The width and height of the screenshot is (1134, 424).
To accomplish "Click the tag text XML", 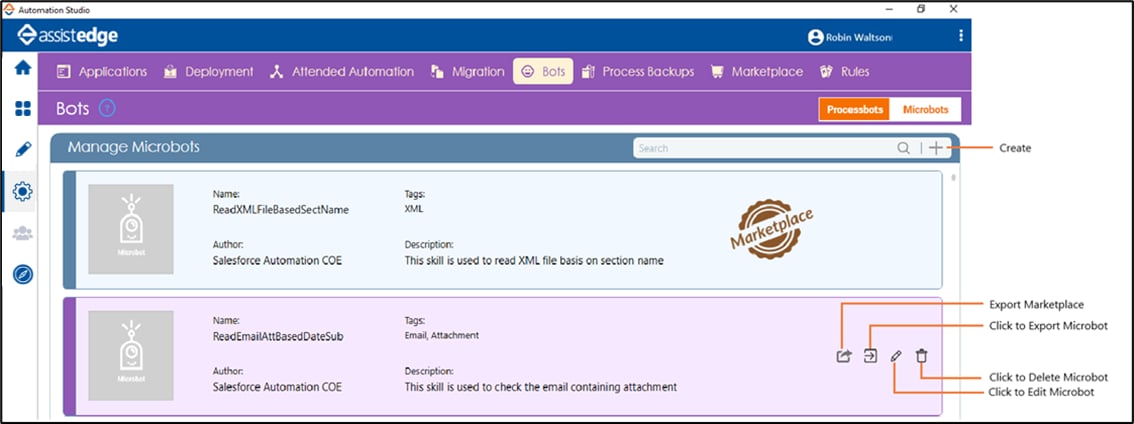I will click(x=413, y=209).
